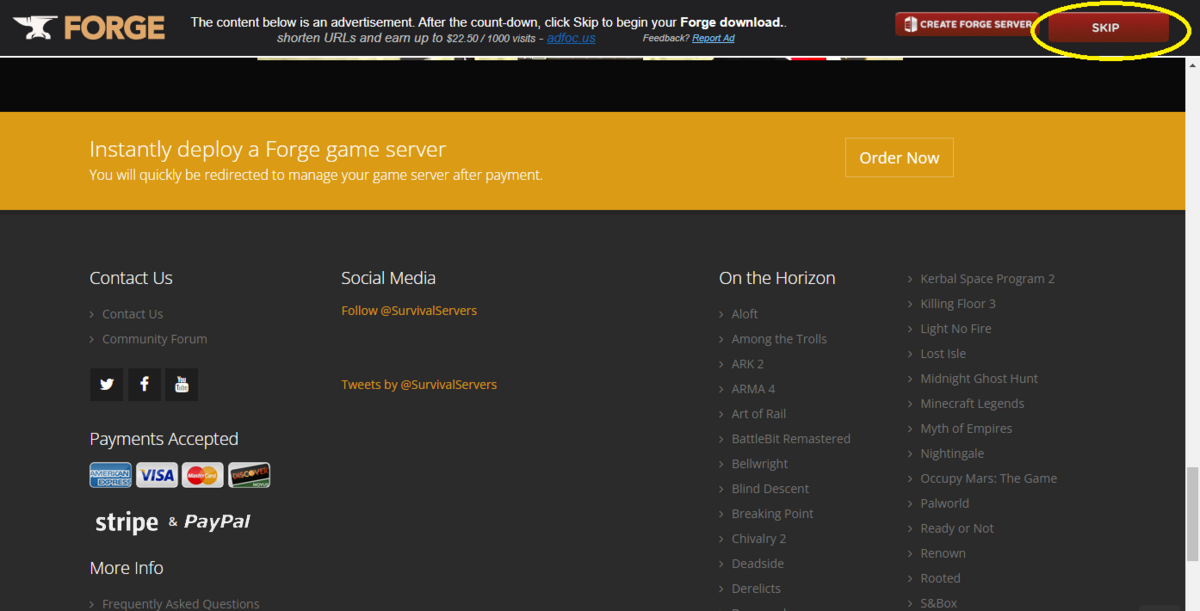Click the MasterCard payment icon
This screenshot has width=1200, height=611.
click(202, 474)
